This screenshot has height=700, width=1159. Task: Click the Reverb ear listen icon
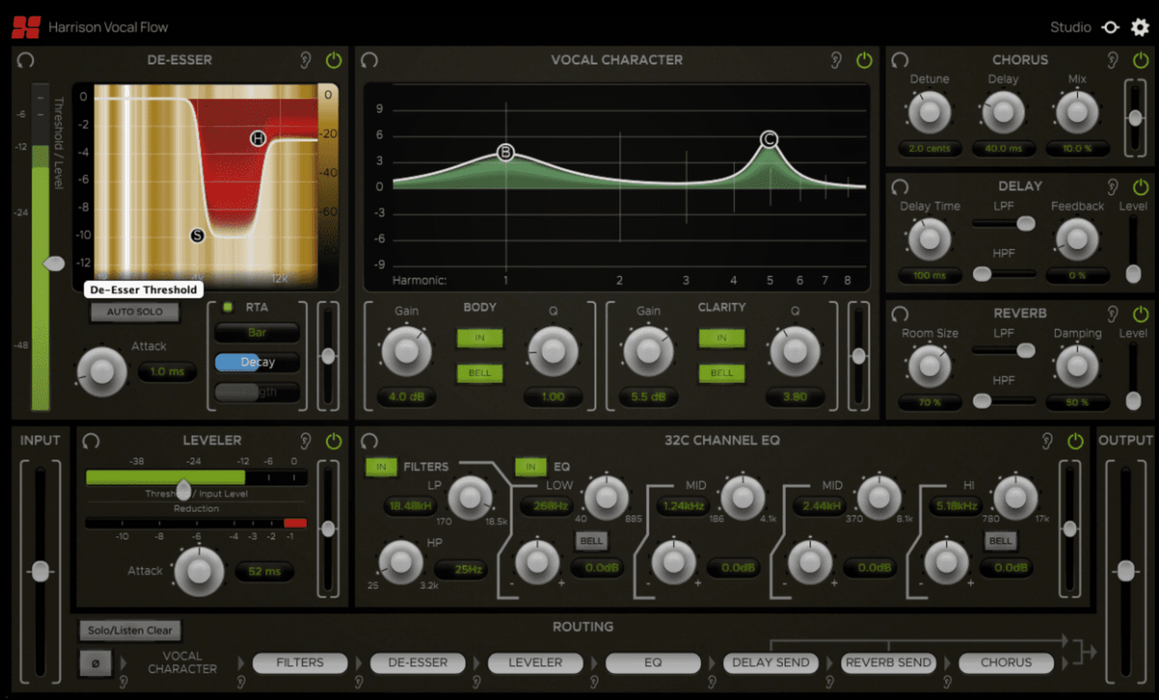1112,313
